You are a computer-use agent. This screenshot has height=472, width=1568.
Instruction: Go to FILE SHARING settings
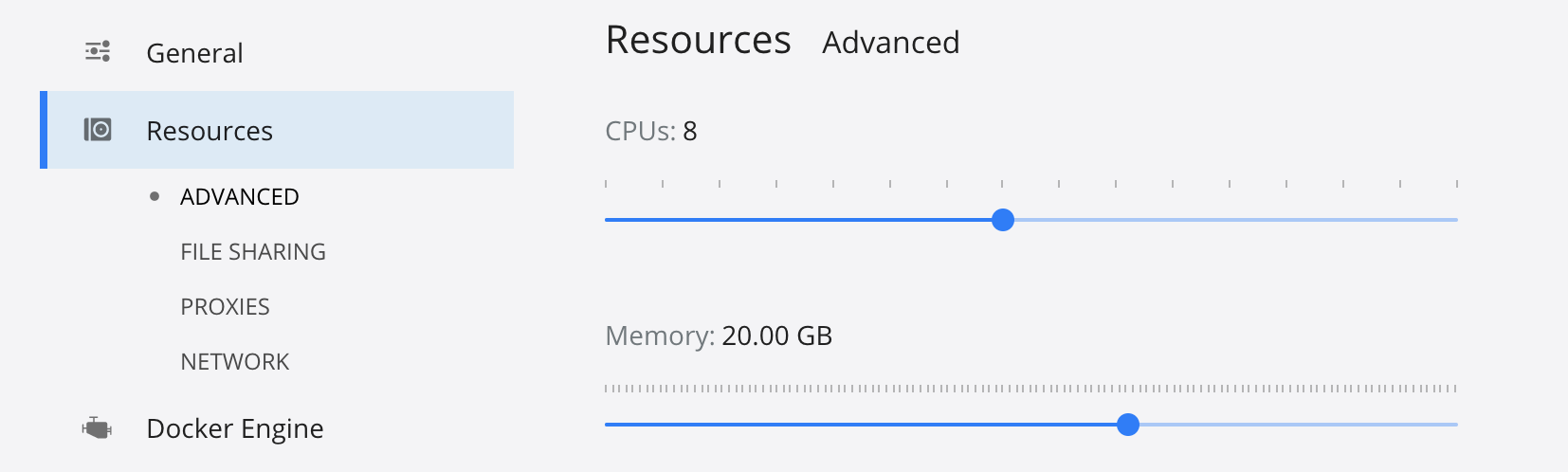(253, 251)
